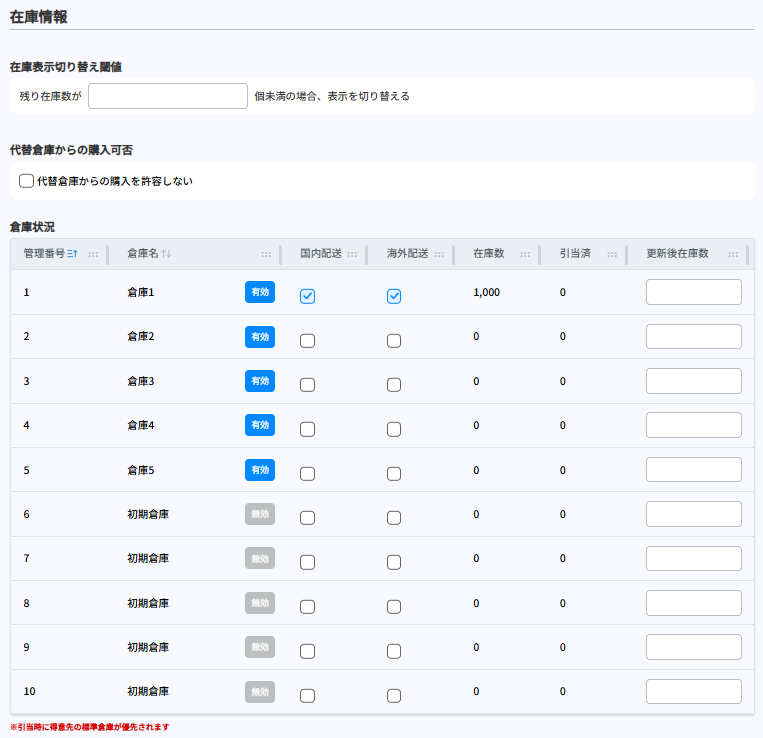Click the 有効 badge for 倉庫2
This screenshot has height=738, width=763.
pos(260,337)
